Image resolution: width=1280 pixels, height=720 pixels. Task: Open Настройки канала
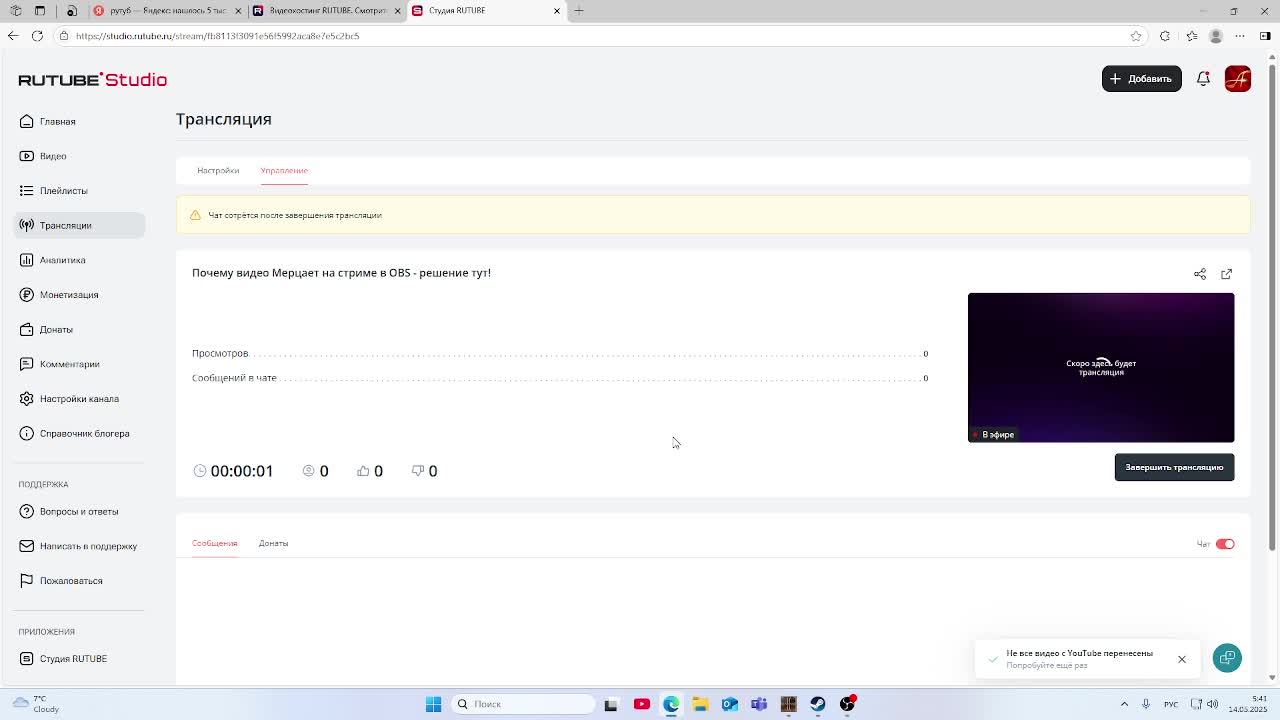(x=79, y=399)
